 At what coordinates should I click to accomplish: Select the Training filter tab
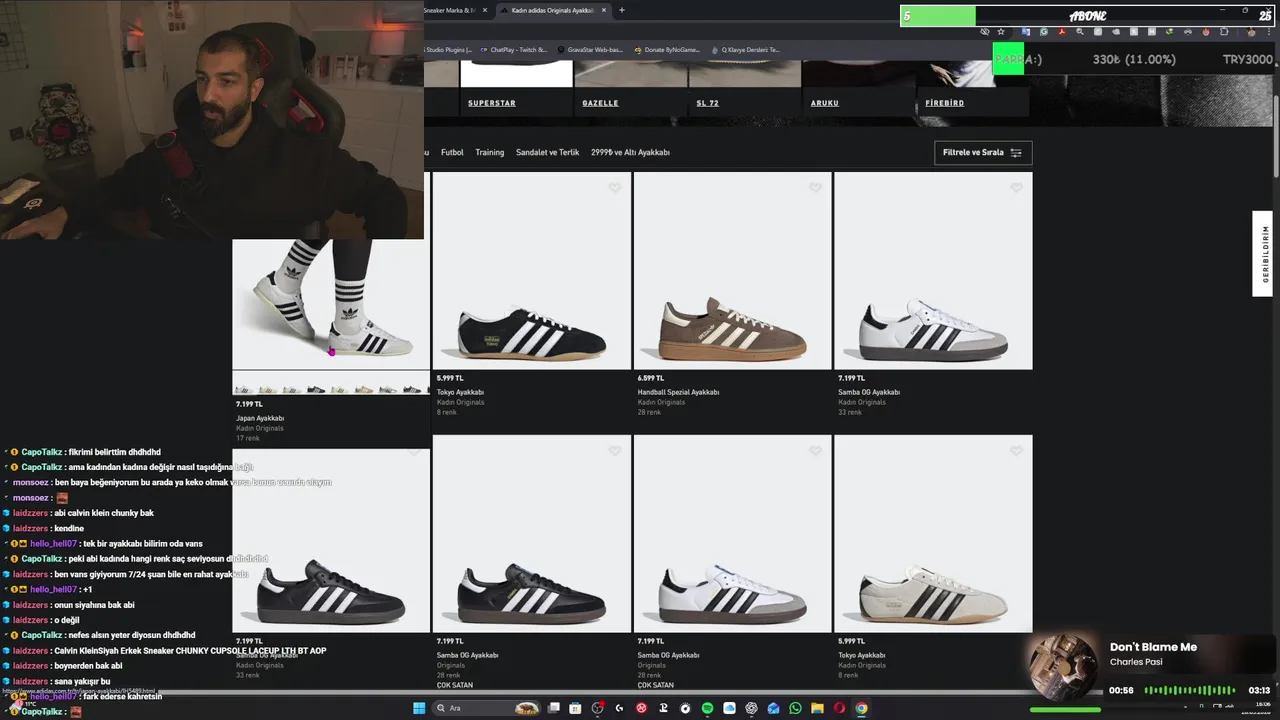click(489, 152)
